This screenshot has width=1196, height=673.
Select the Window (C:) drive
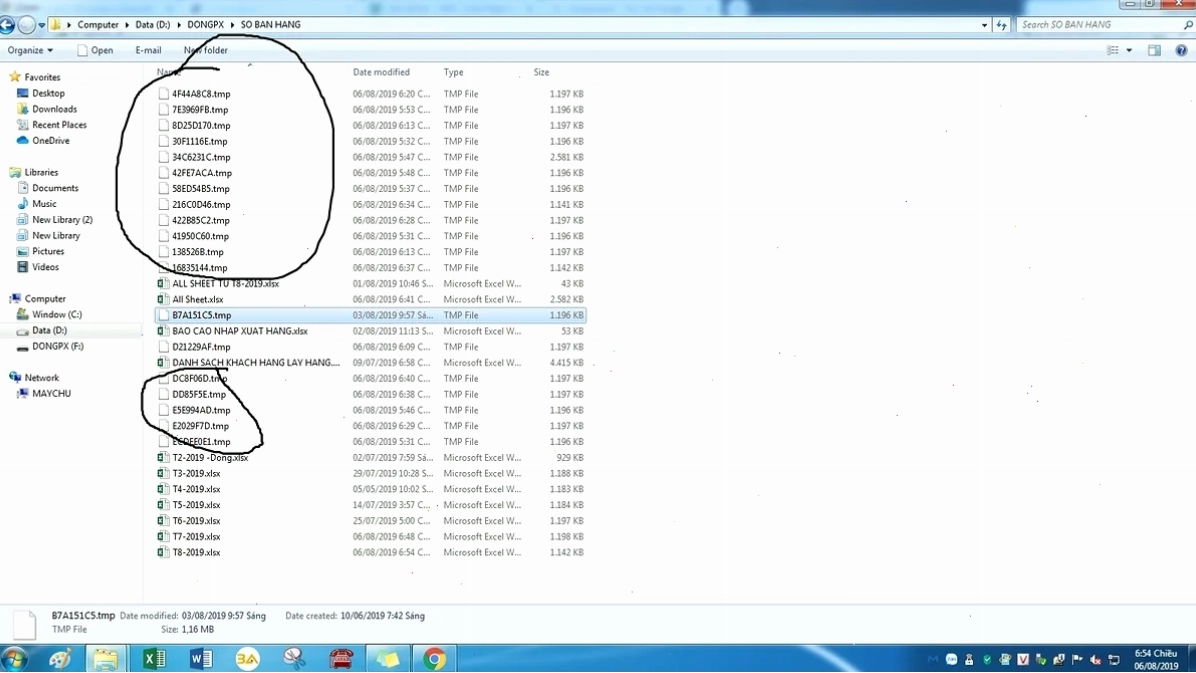[56, 314]
